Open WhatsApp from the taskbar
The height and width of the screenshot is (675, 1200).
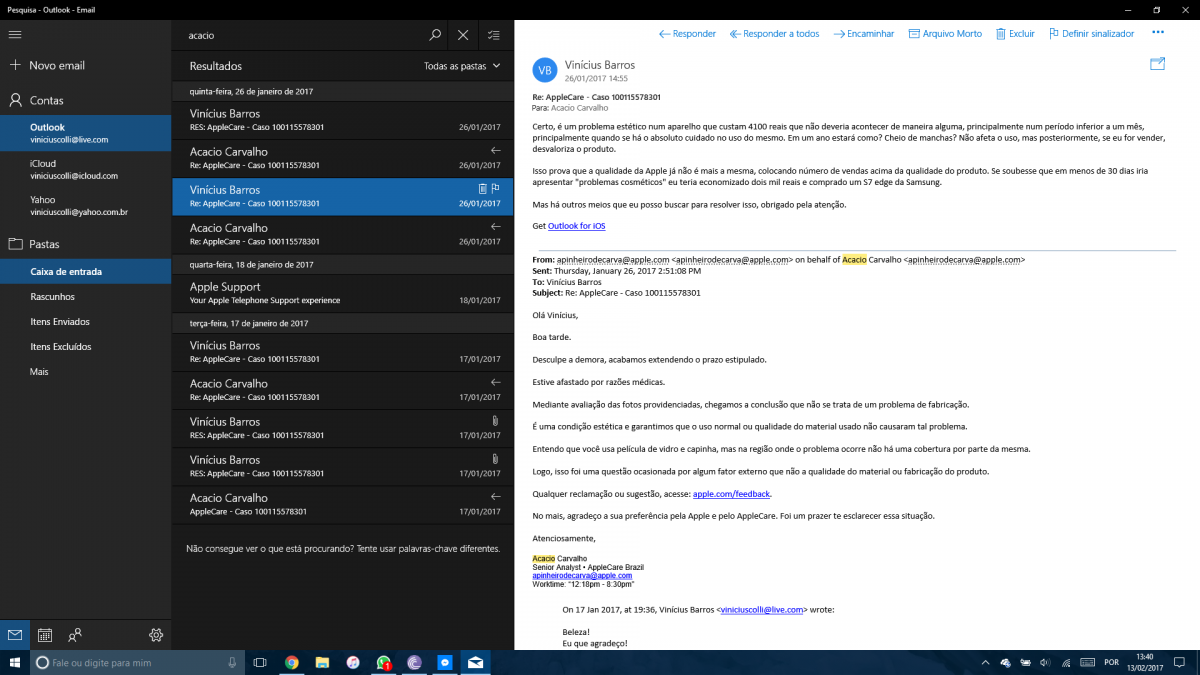pos(384,662)
